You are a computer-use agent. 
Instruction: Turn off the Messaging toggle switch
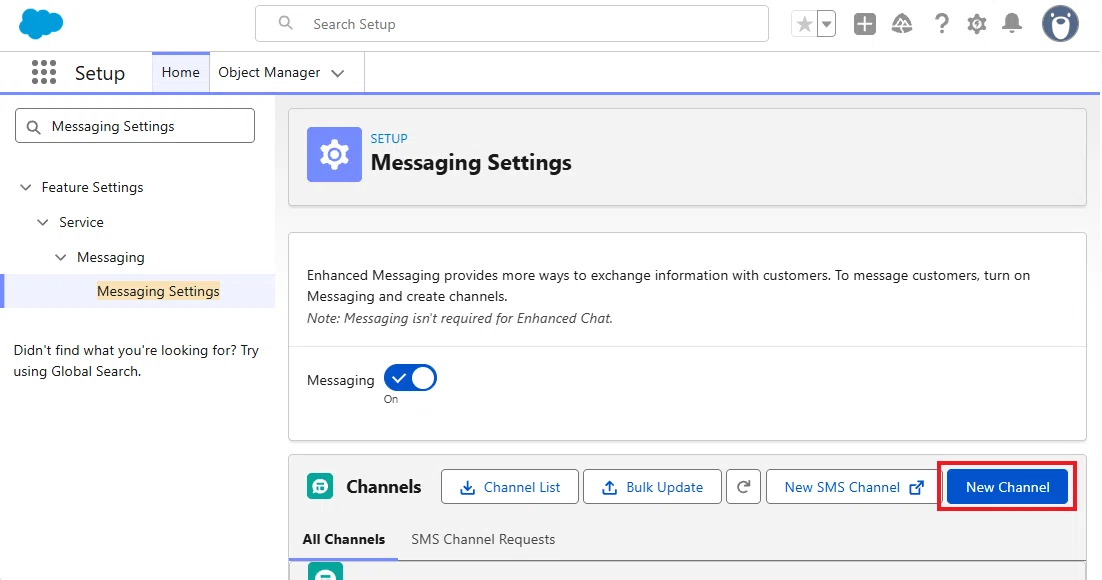410,378
